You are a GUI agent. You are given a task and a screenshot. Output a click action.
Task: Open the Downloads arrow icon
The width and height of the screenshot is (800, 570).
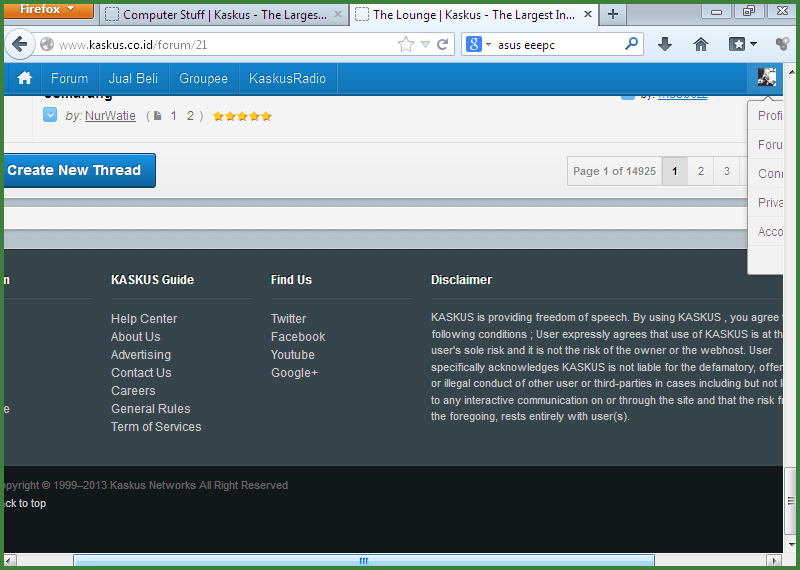(664, 44)
